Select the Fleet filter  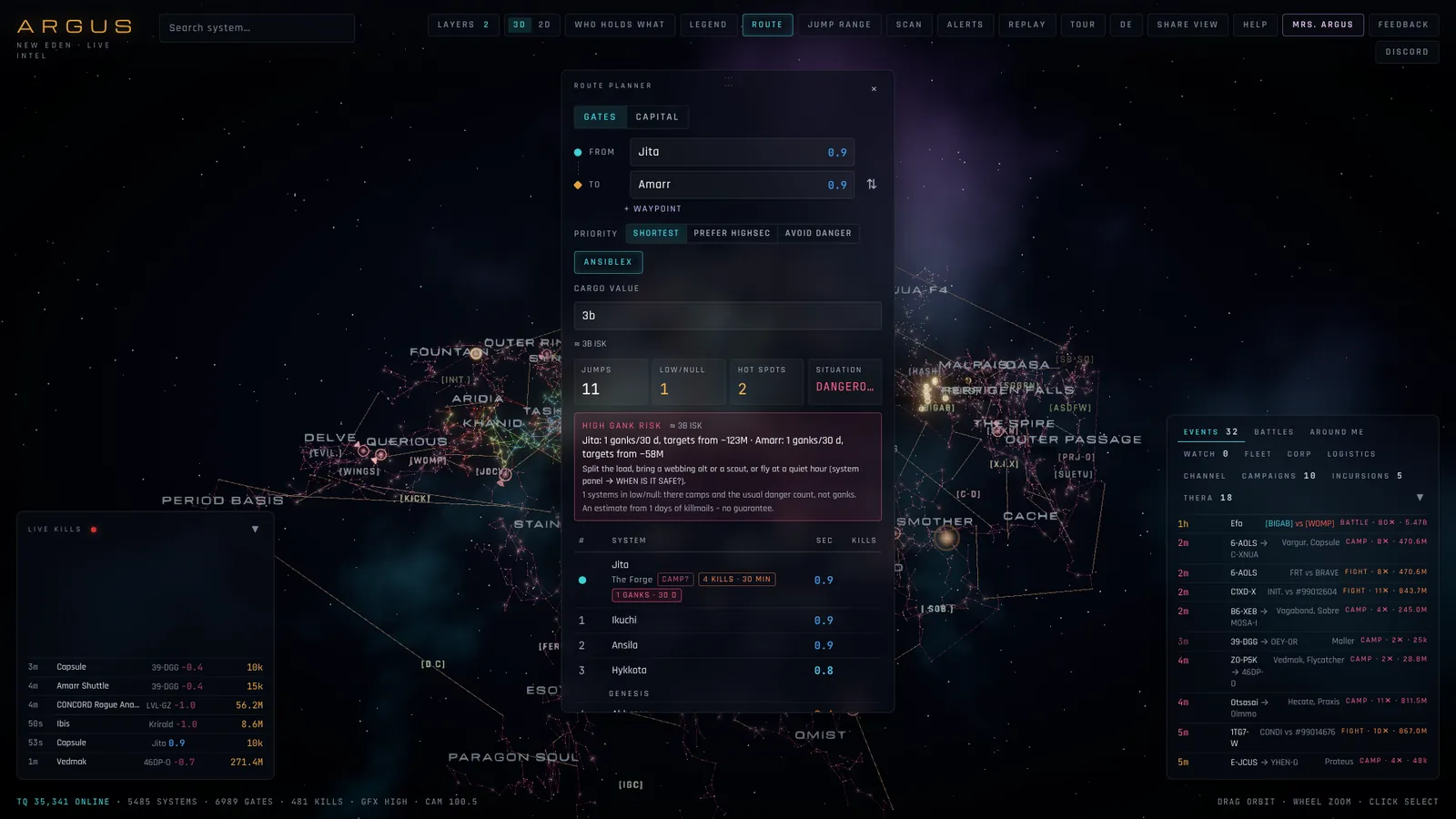click(x=1258, y=454)
